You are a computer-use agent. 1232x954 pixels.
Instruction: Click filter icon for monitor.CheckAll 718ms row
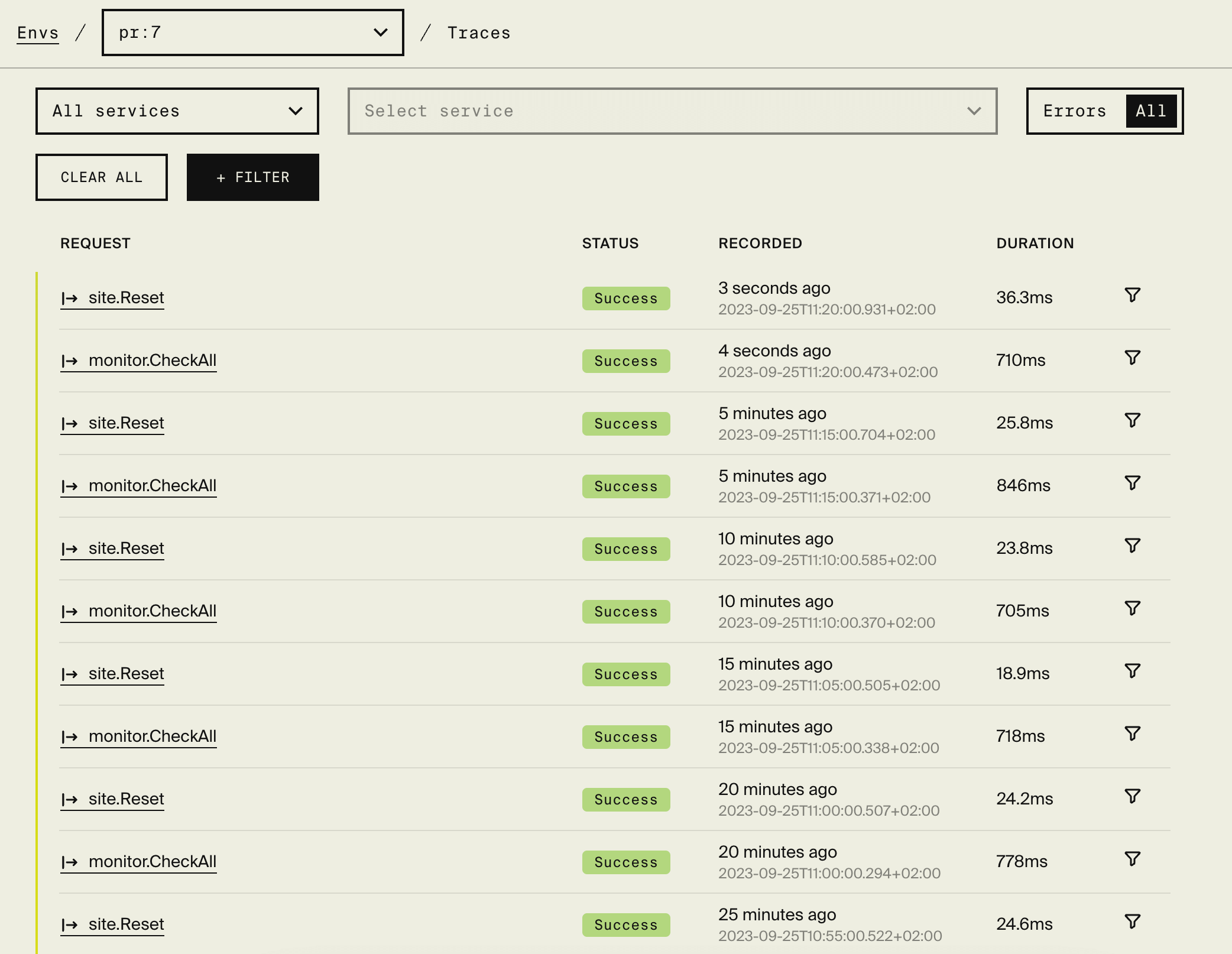[x=1132, y=734]
